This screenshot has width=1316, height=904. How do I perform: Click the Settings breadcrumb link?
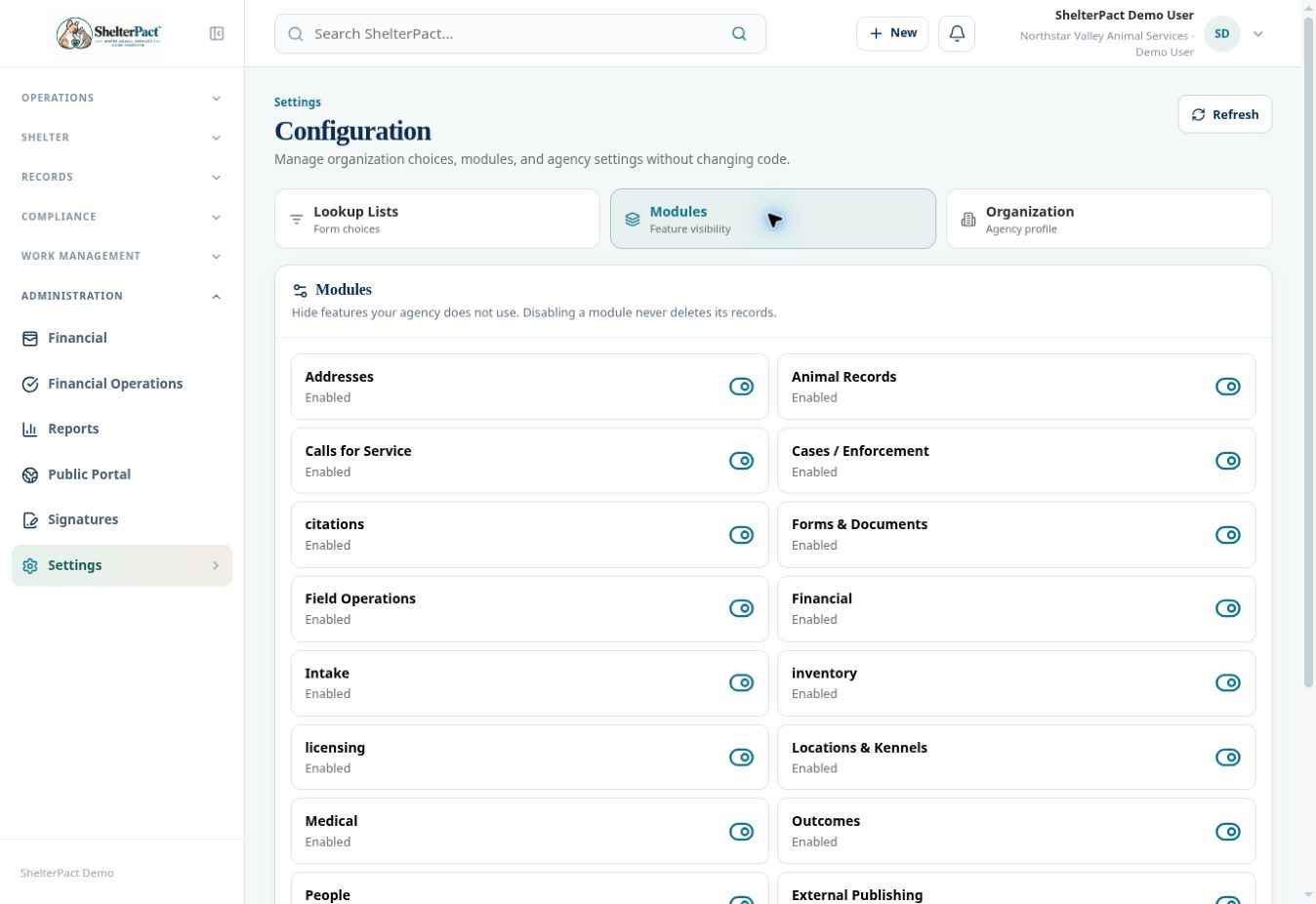298,102
